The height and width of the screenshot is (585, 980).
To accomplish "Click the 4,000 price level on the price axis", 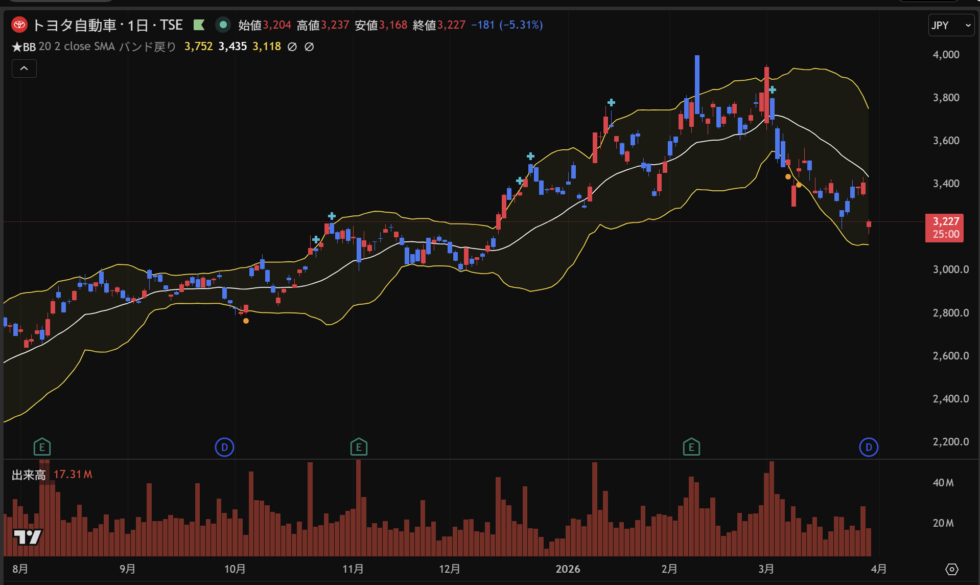I will click(x=946, y=55).
